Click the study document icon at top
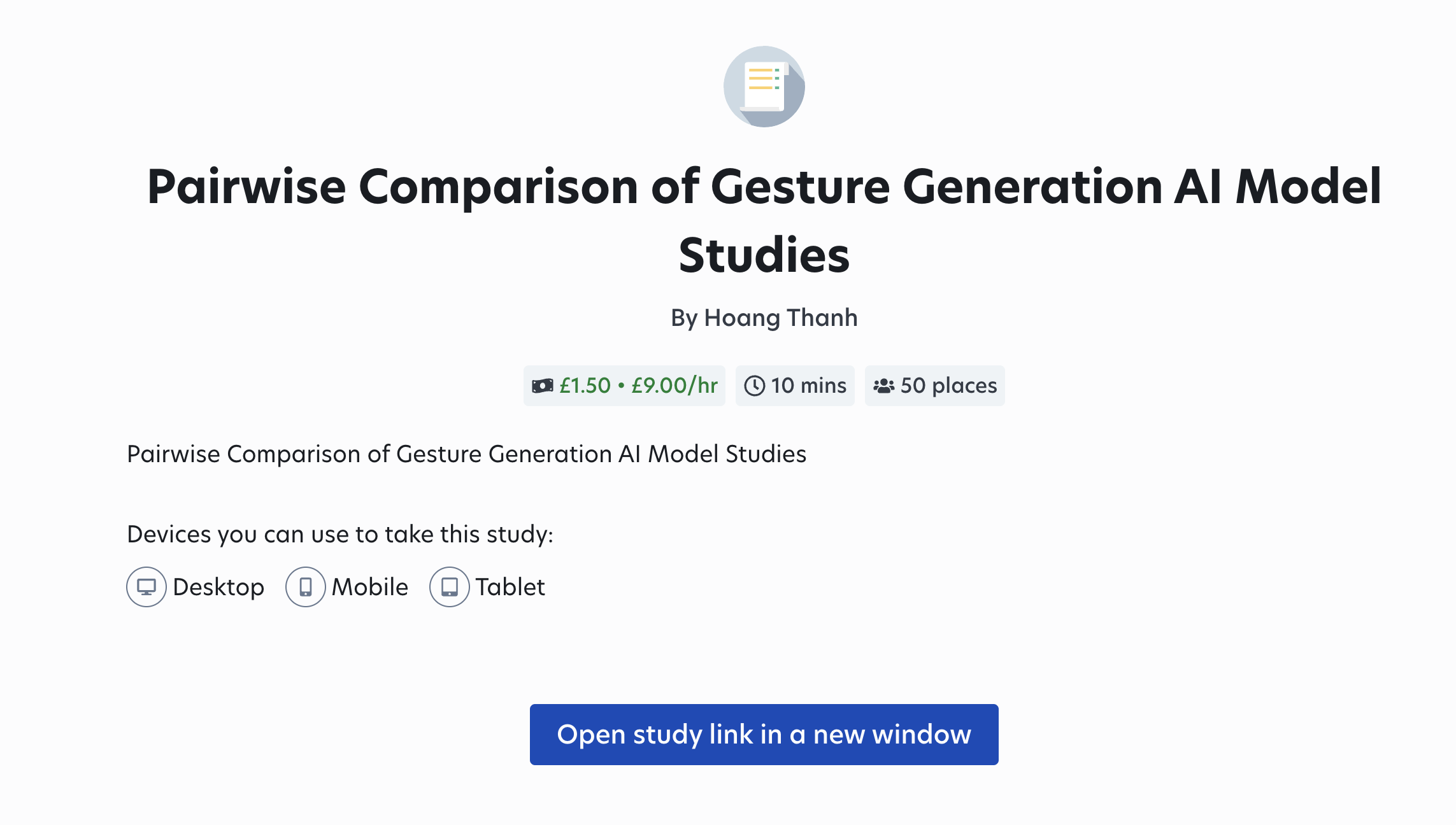Image resolution: width=1456 pixels, height=825 pixels. click(x=764, y=87)
